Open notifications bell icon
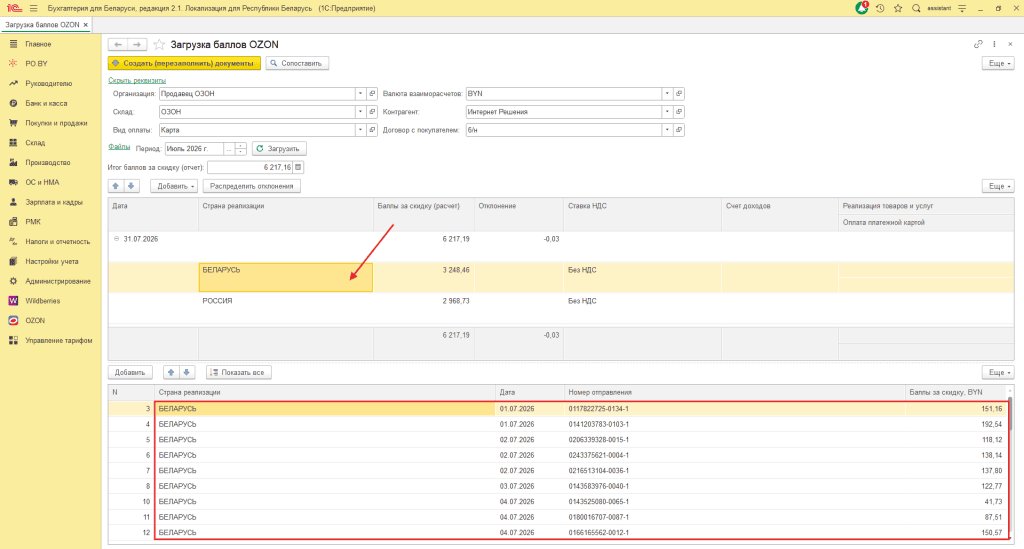 (862, 8)
